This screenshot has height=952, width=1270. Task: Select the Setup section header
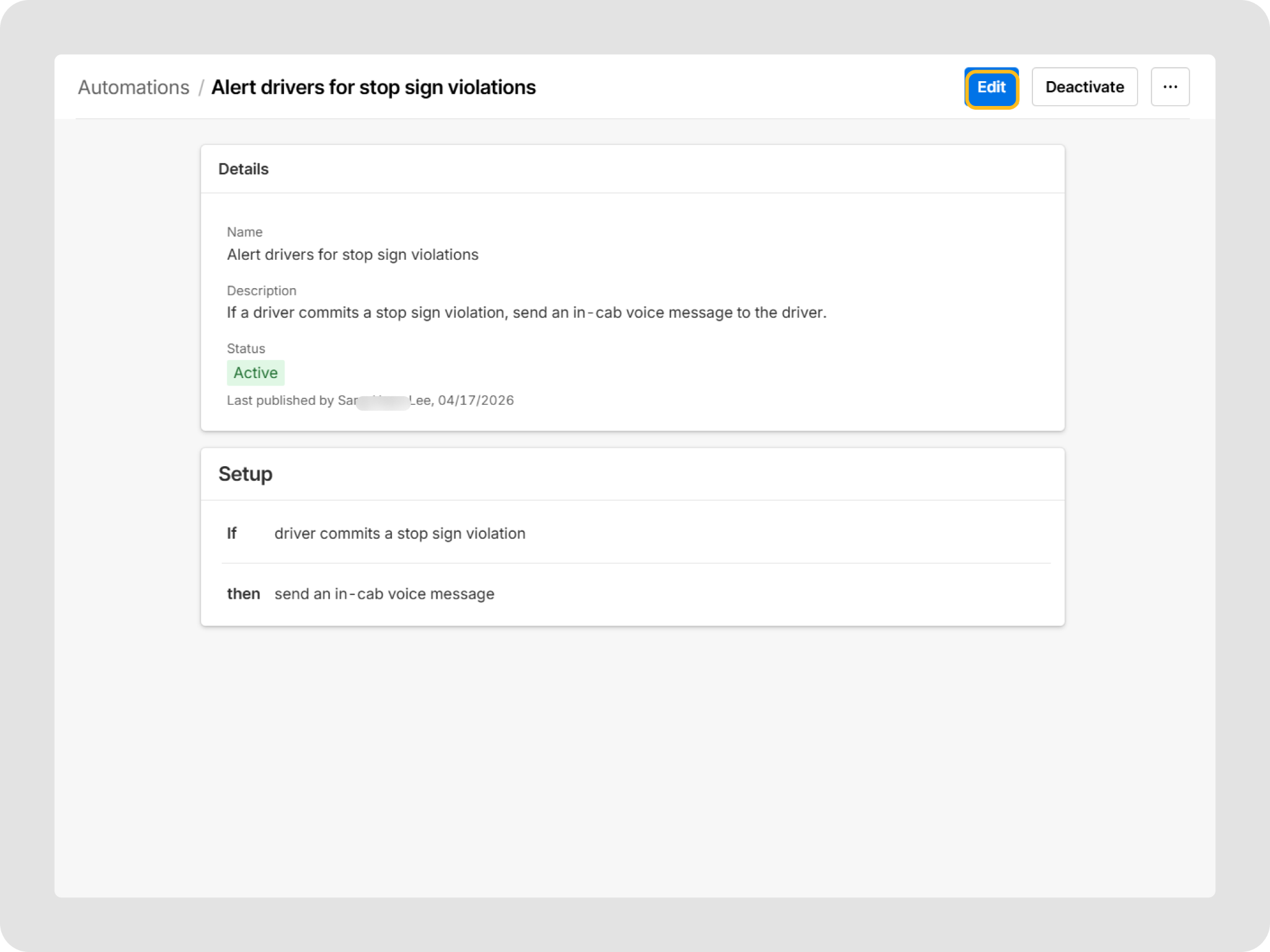[x=245, y=474]
